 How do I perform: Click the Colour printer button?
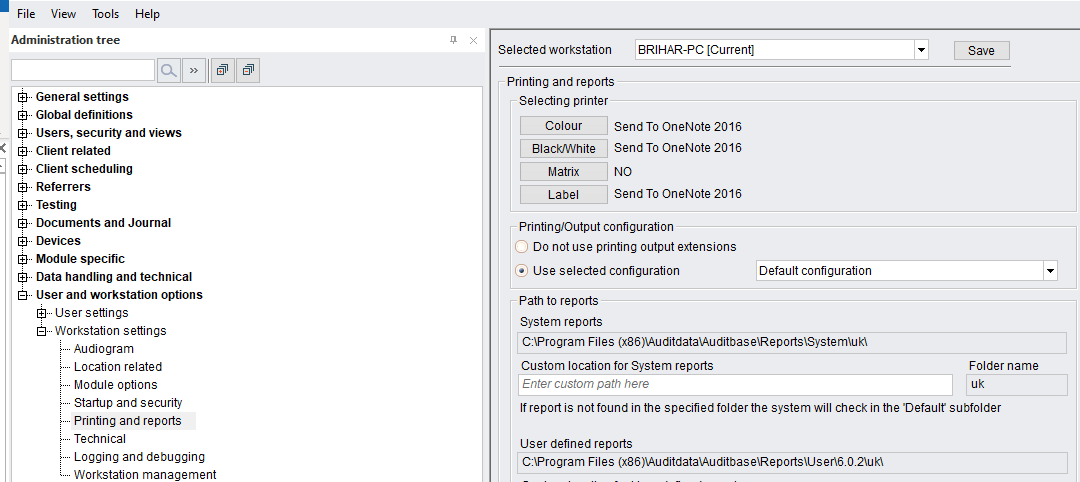tap(563, 126)
